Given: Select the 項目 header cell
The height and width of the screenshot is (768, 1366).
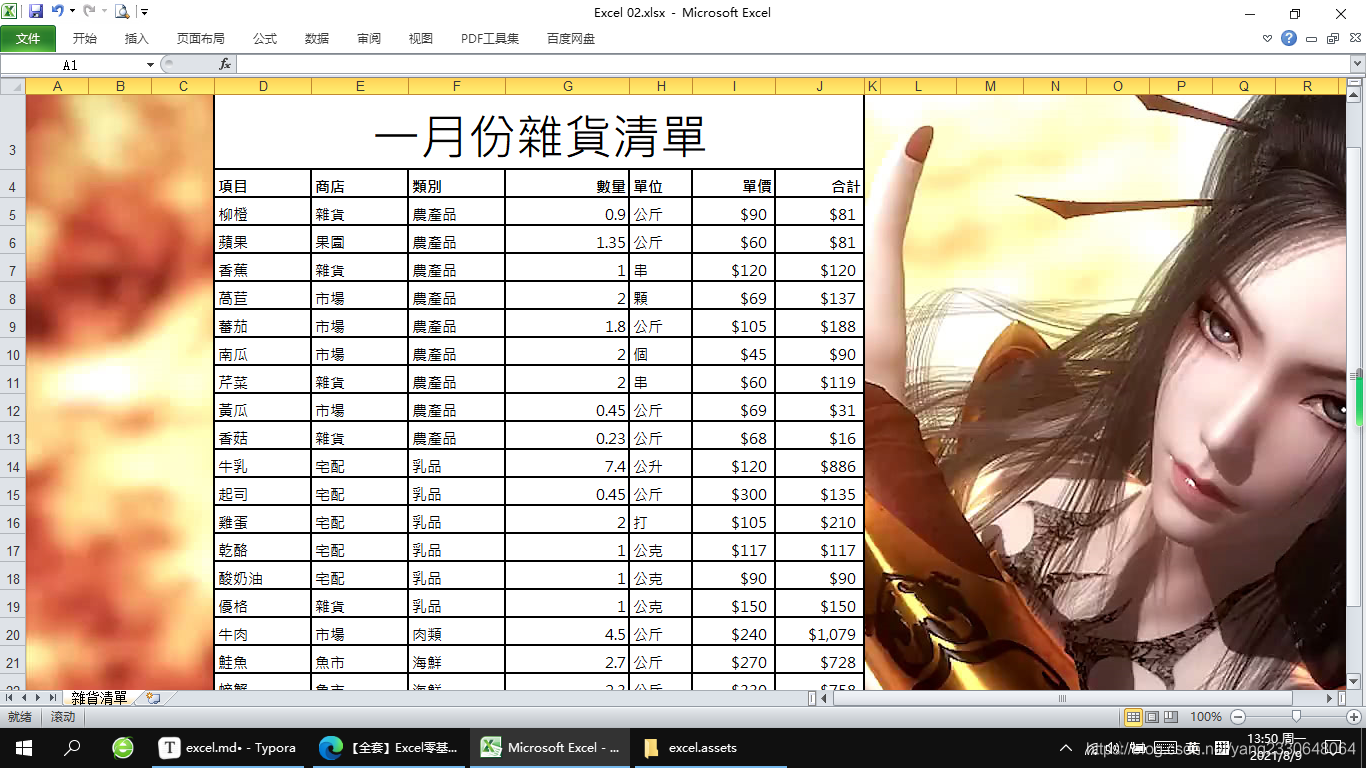Looking at the screenshot, I should [x=263, y=186].
